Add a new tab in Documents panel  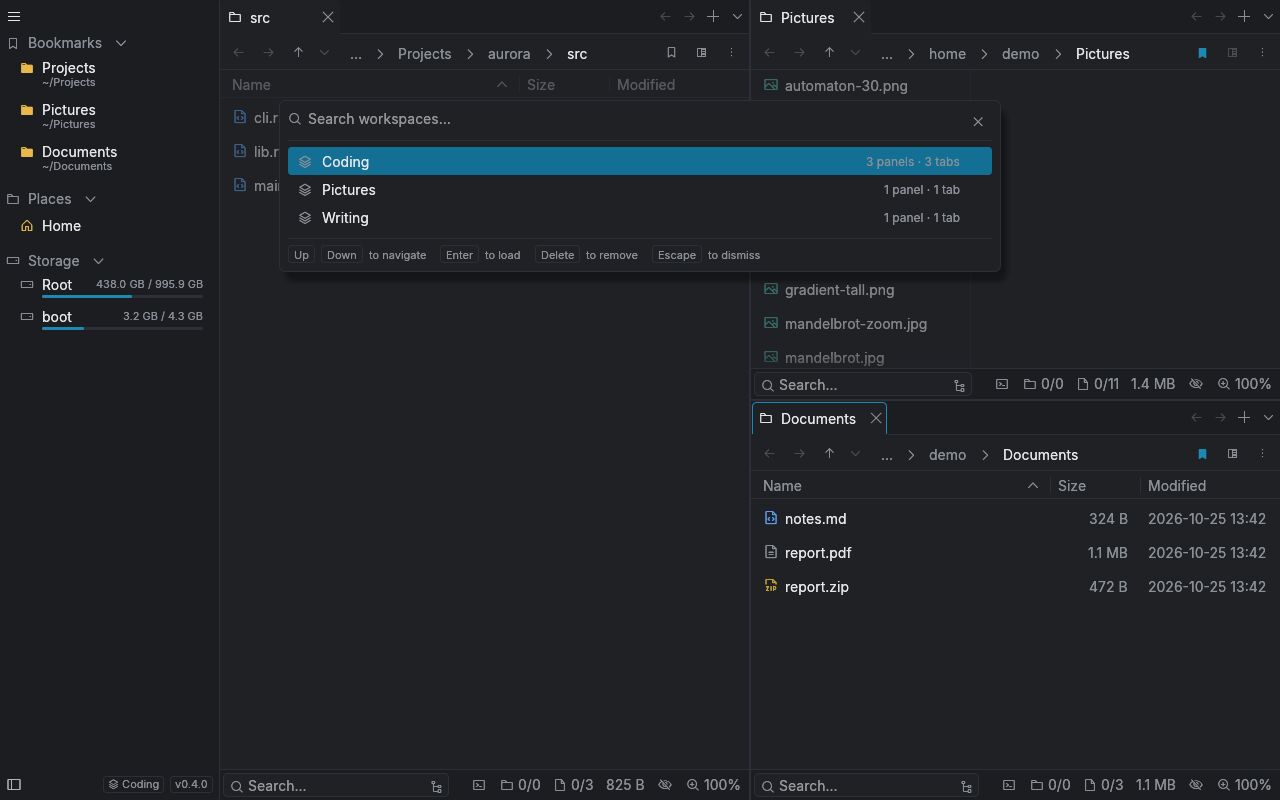click(x=1244, y=418)
